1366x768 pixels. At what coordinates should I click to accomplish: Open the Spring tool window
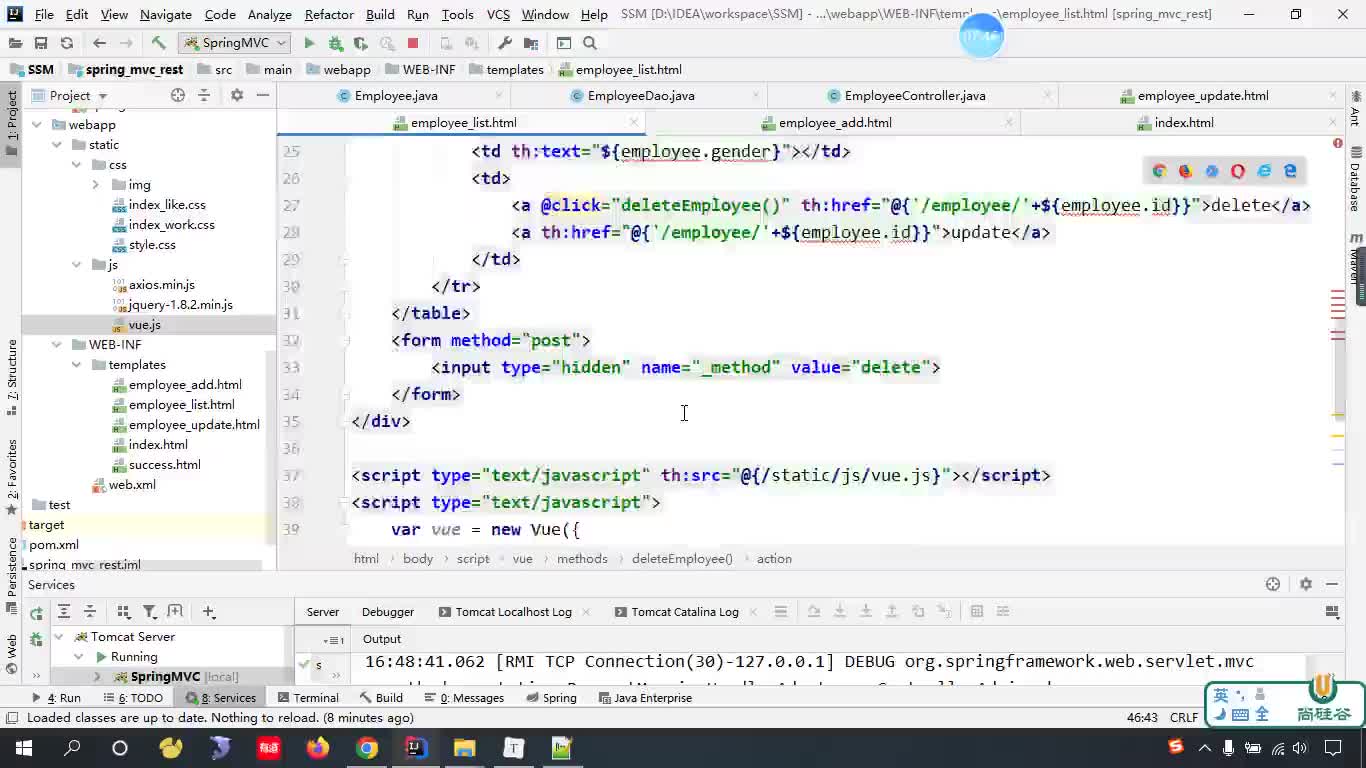(551, 698)
